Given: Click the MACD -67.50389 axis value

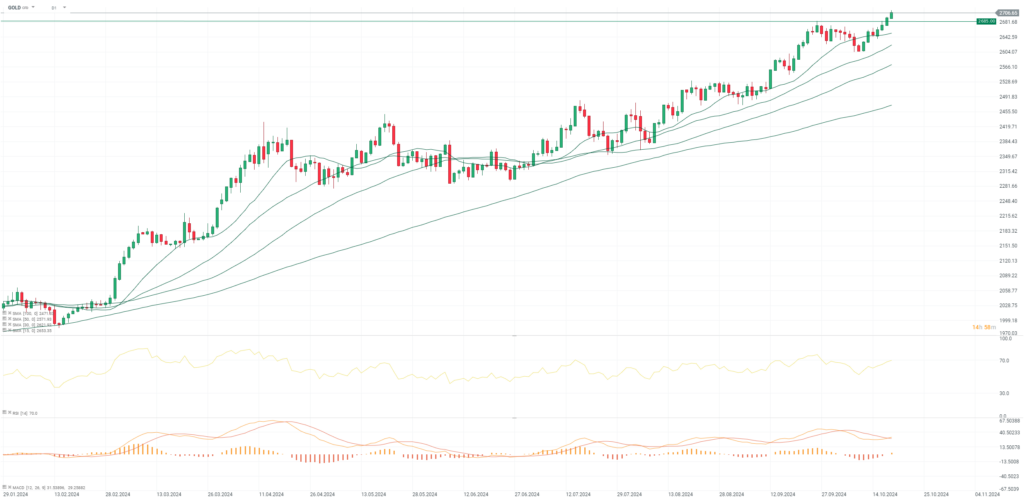Looking at the screenshot, I should 1010,488.
